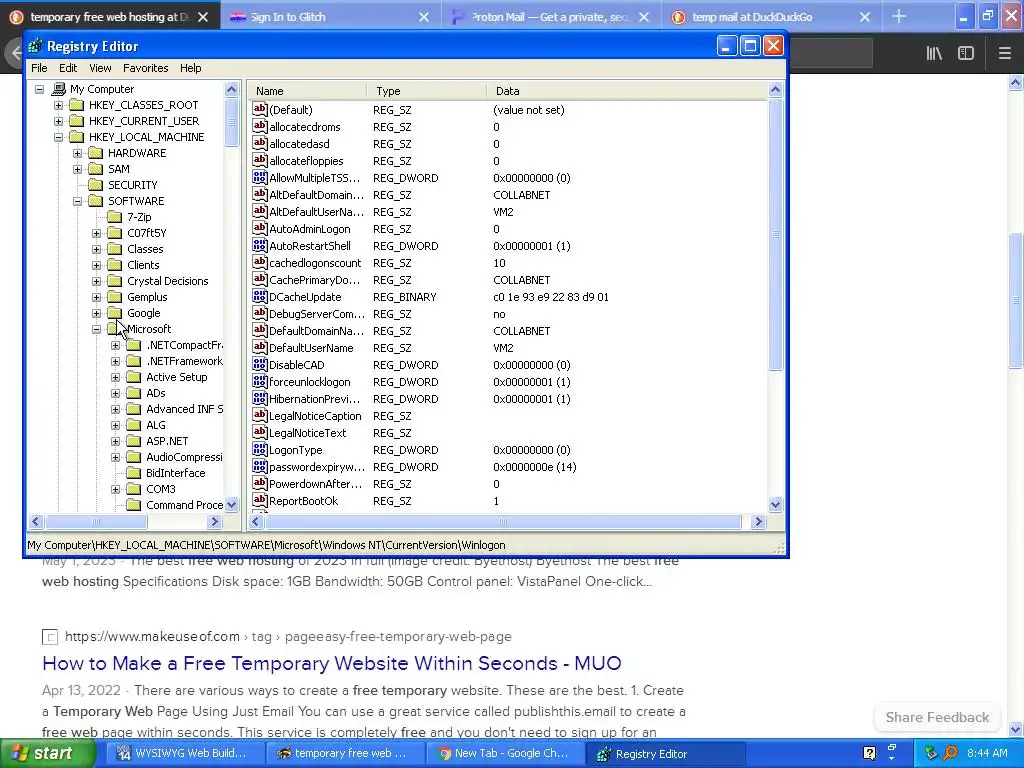Click the AllowMultipleTSS DWORD value icon
The height and width of the screenshot is (768, 1024).
coord(260,177)
